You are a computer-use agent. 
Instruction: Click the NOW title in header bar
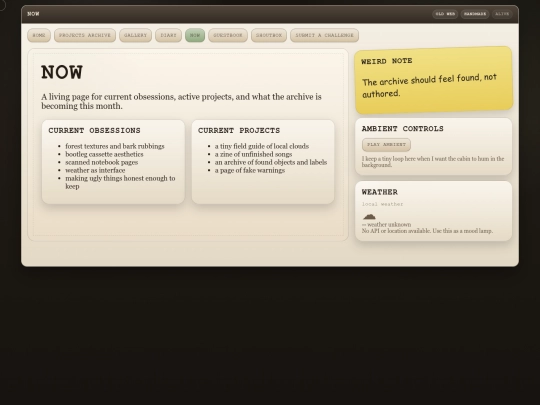(x=33, y=14)
